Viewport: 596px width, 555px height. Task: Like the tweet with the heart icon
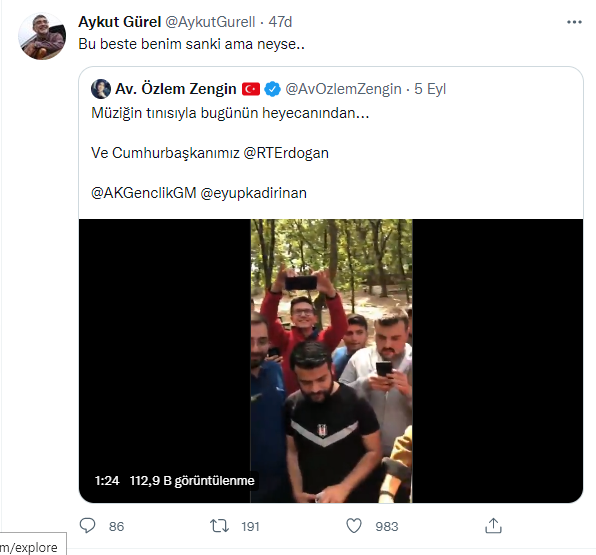tap(354, 526)
